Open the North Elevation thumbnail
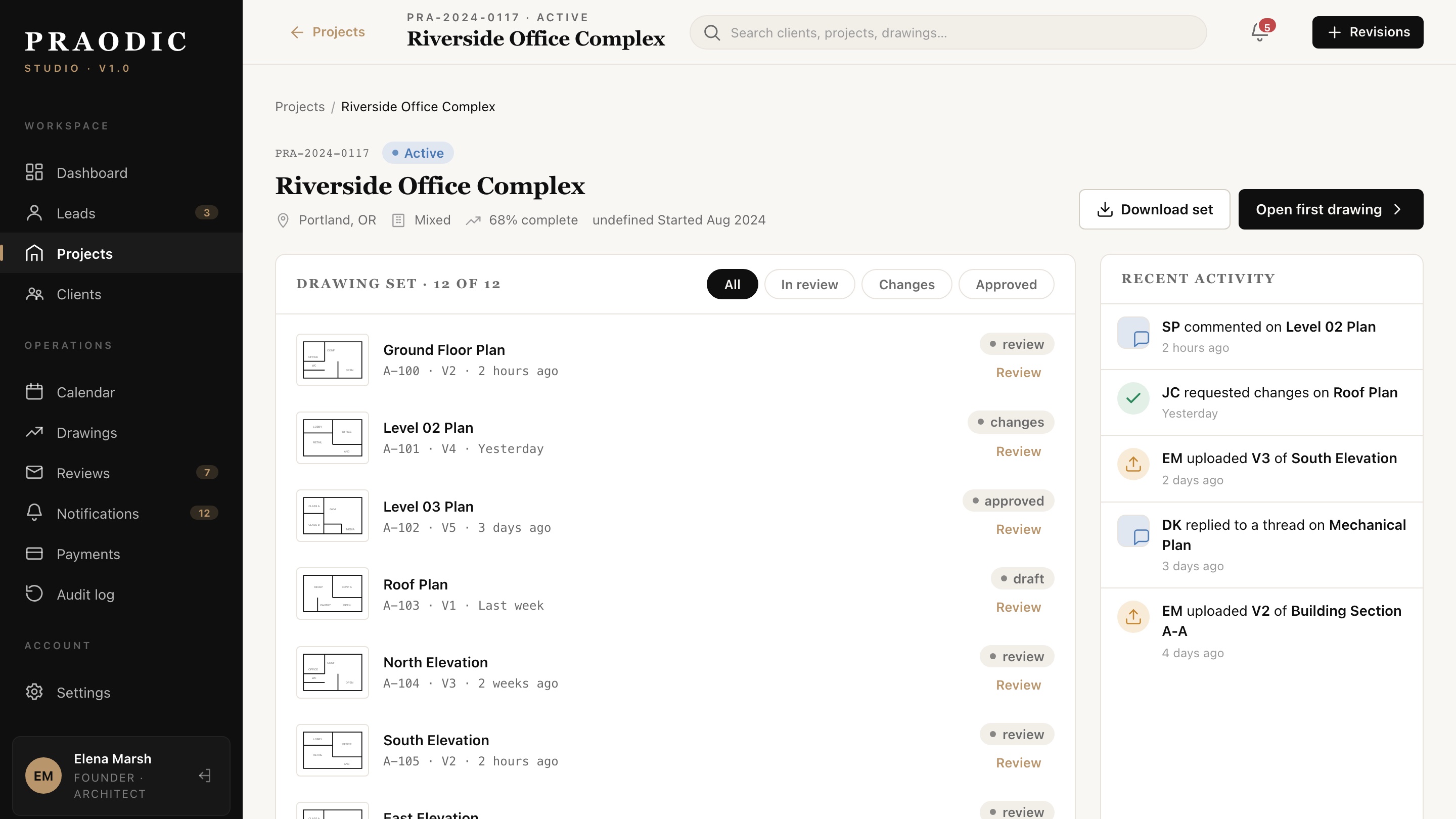The image size is (1456, 819). 332,672
